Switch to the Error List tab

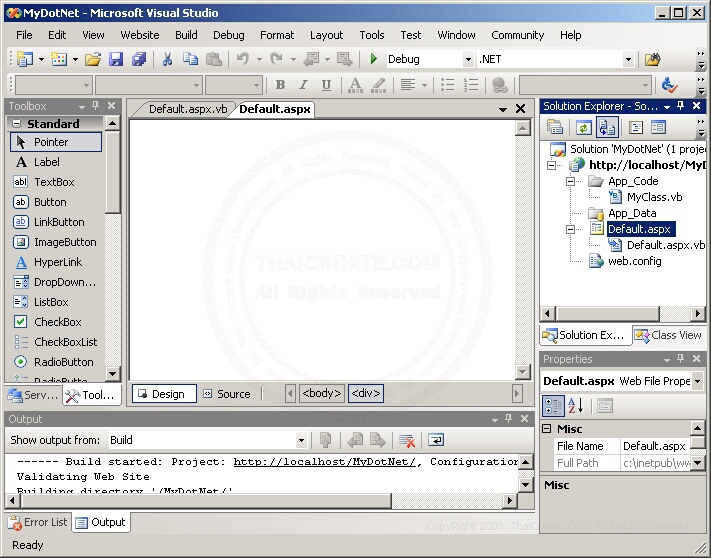pos(38,522)
